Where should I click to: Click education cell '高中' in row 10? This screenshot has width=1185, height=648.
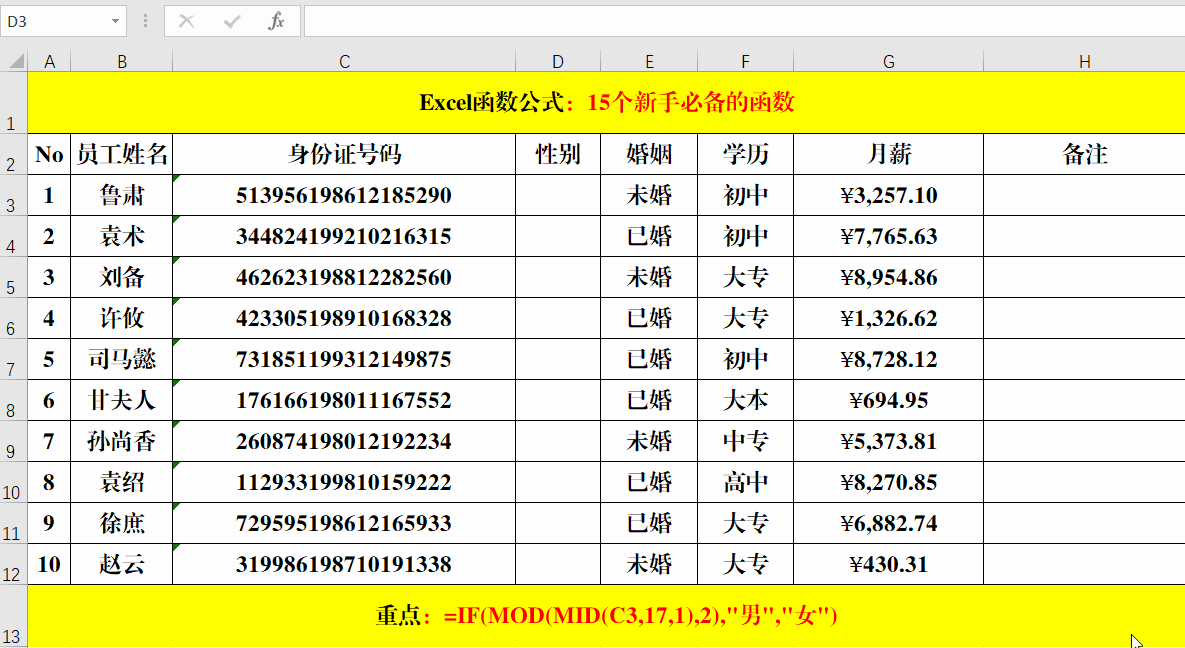click(745, 482)
